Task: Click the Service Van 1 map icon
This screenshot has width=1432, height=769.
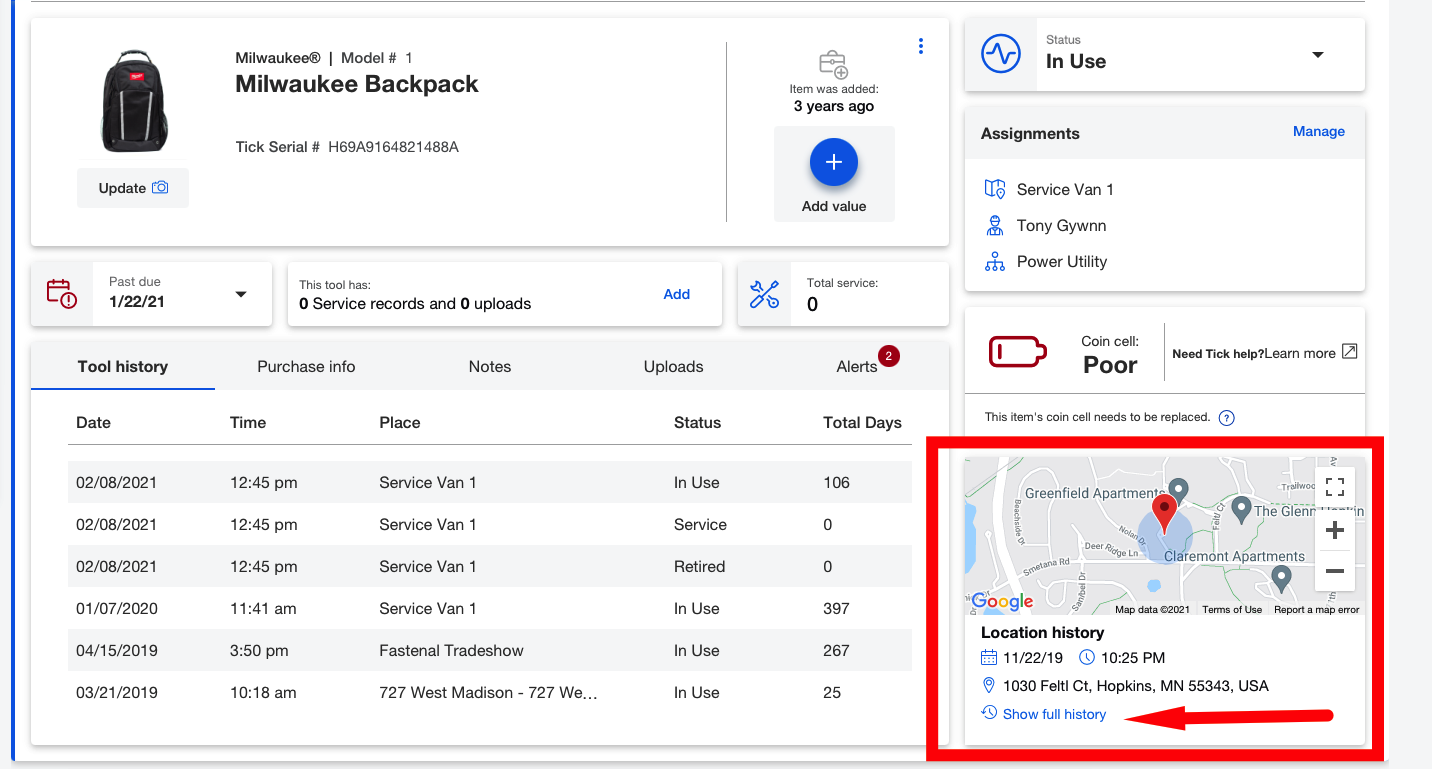Action: coord(994,189)
